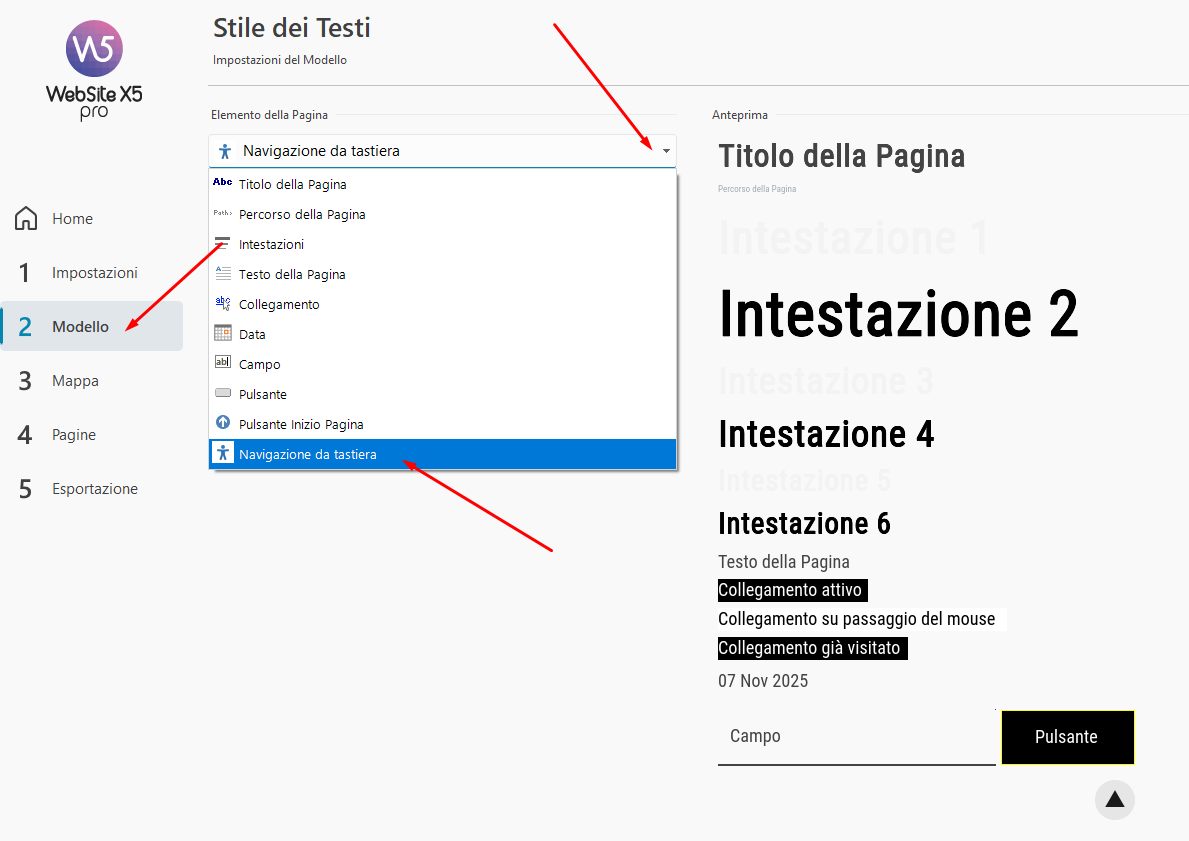Screen dimensions: 1189x841
Task: Click the Pulsante Inizio Pagina arrow icon
Action: (222, 424)
